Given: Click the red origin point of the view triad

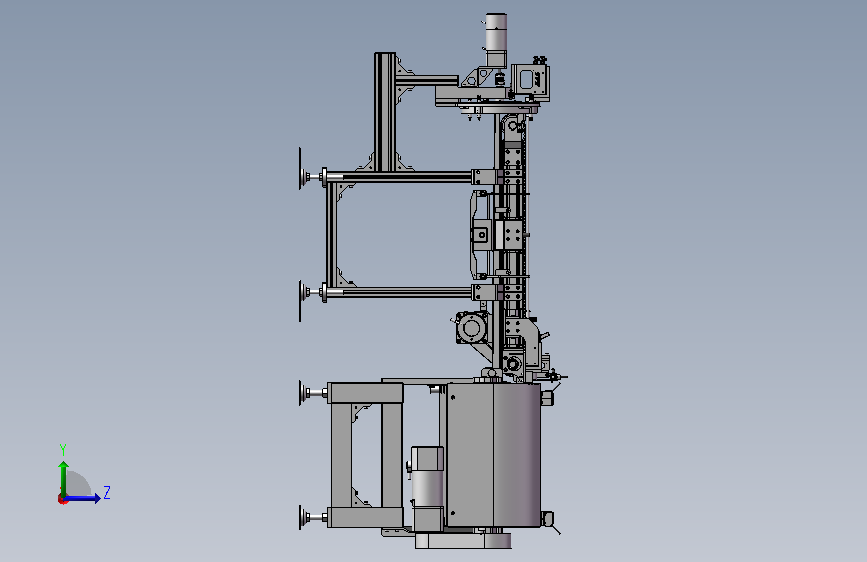Looking at the screenshot, I should (x=62, y=499).
